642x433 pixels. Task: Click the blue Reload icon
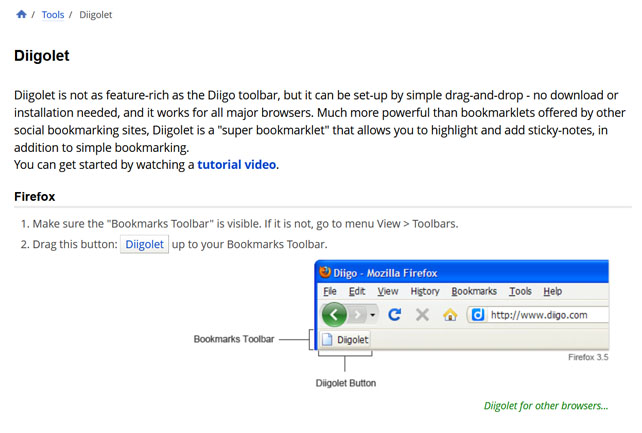[x=394, y=314]
